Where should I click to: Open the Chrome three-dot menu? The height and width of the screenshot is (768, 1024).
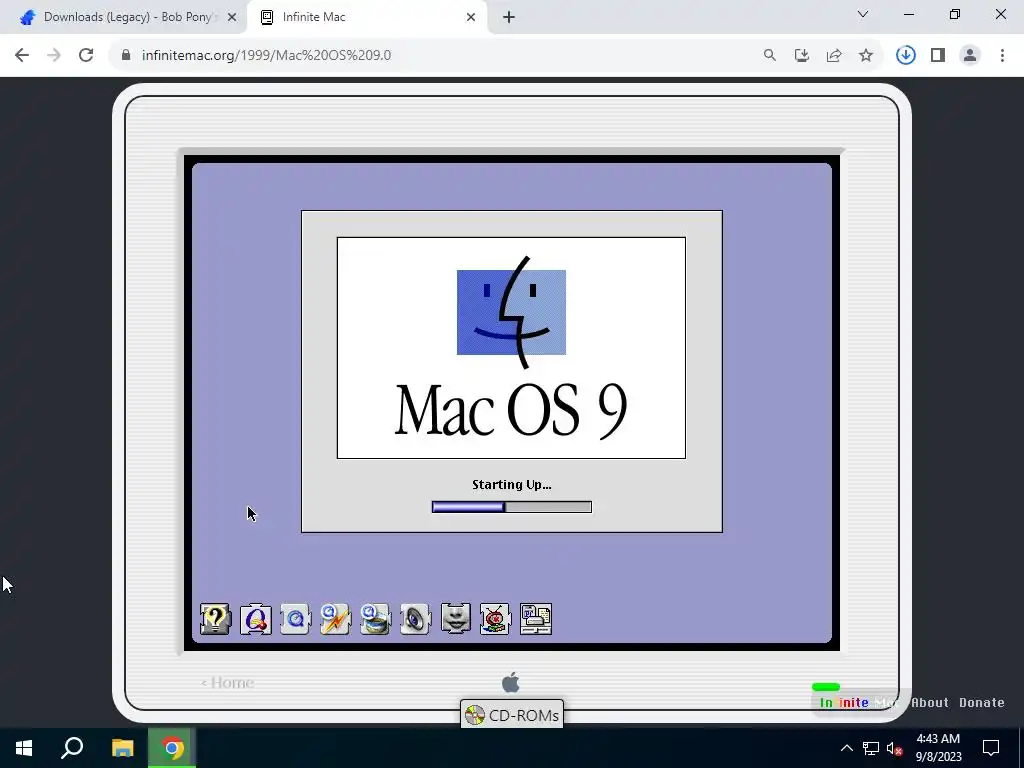[x=1002, y=56]
